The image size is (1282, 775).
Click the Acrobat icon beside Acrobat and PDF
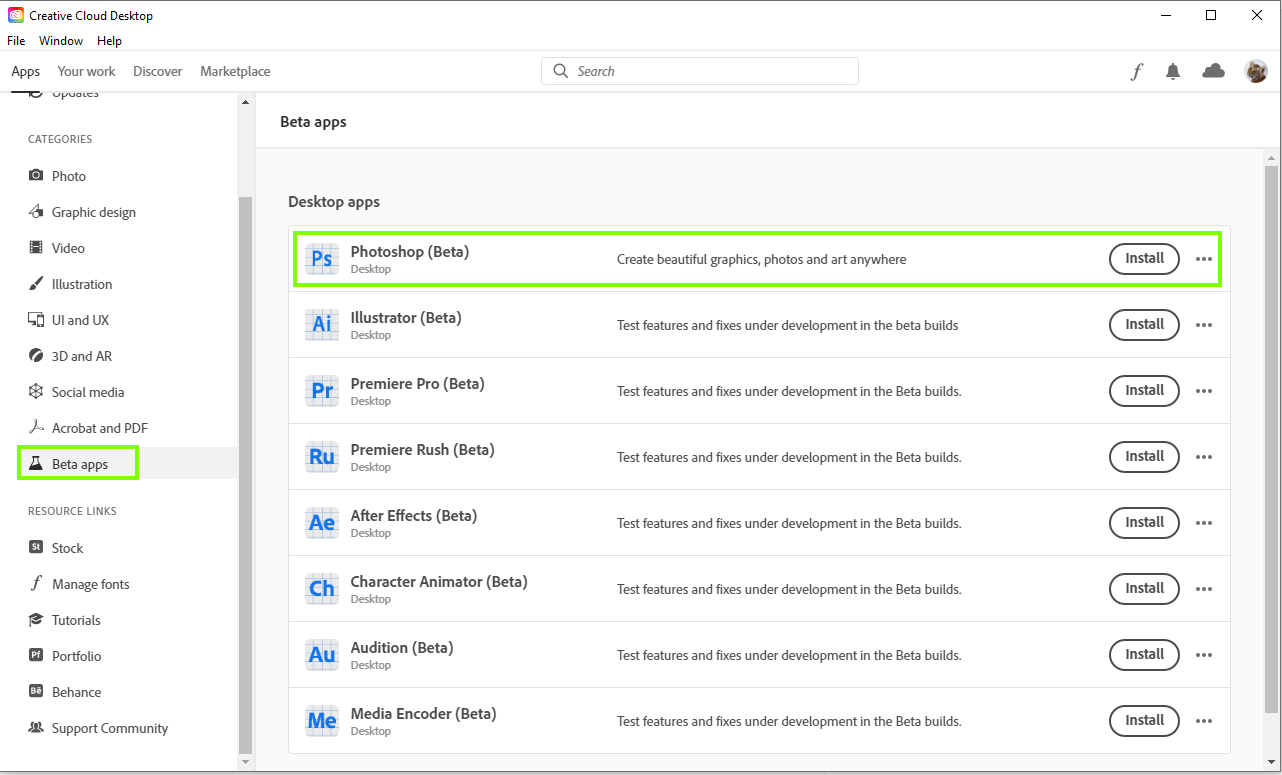point(36,428)
